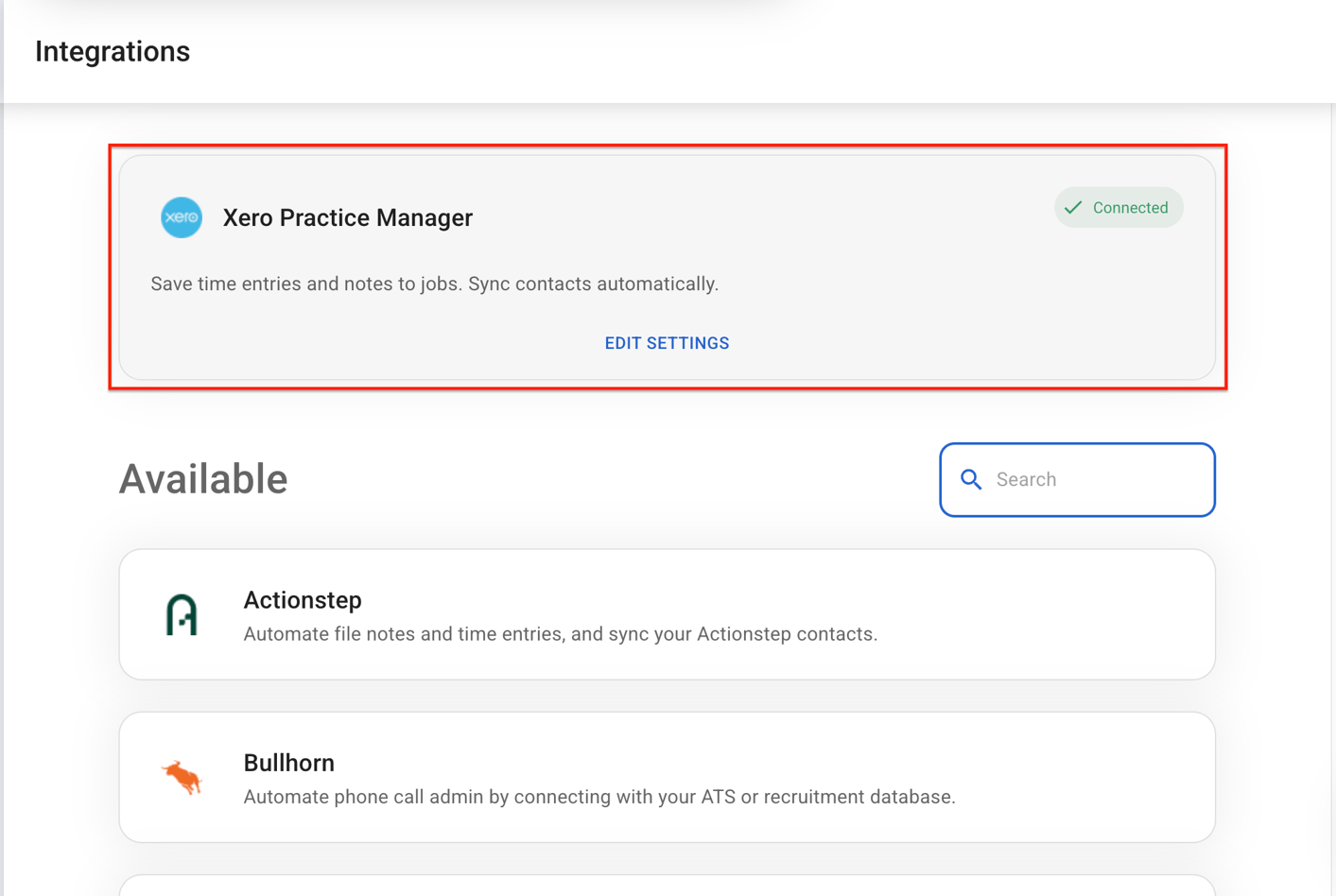Open Xero integration via its circular blue icon
Viewport: 1336px width, 896px height.
click(181, 216)
